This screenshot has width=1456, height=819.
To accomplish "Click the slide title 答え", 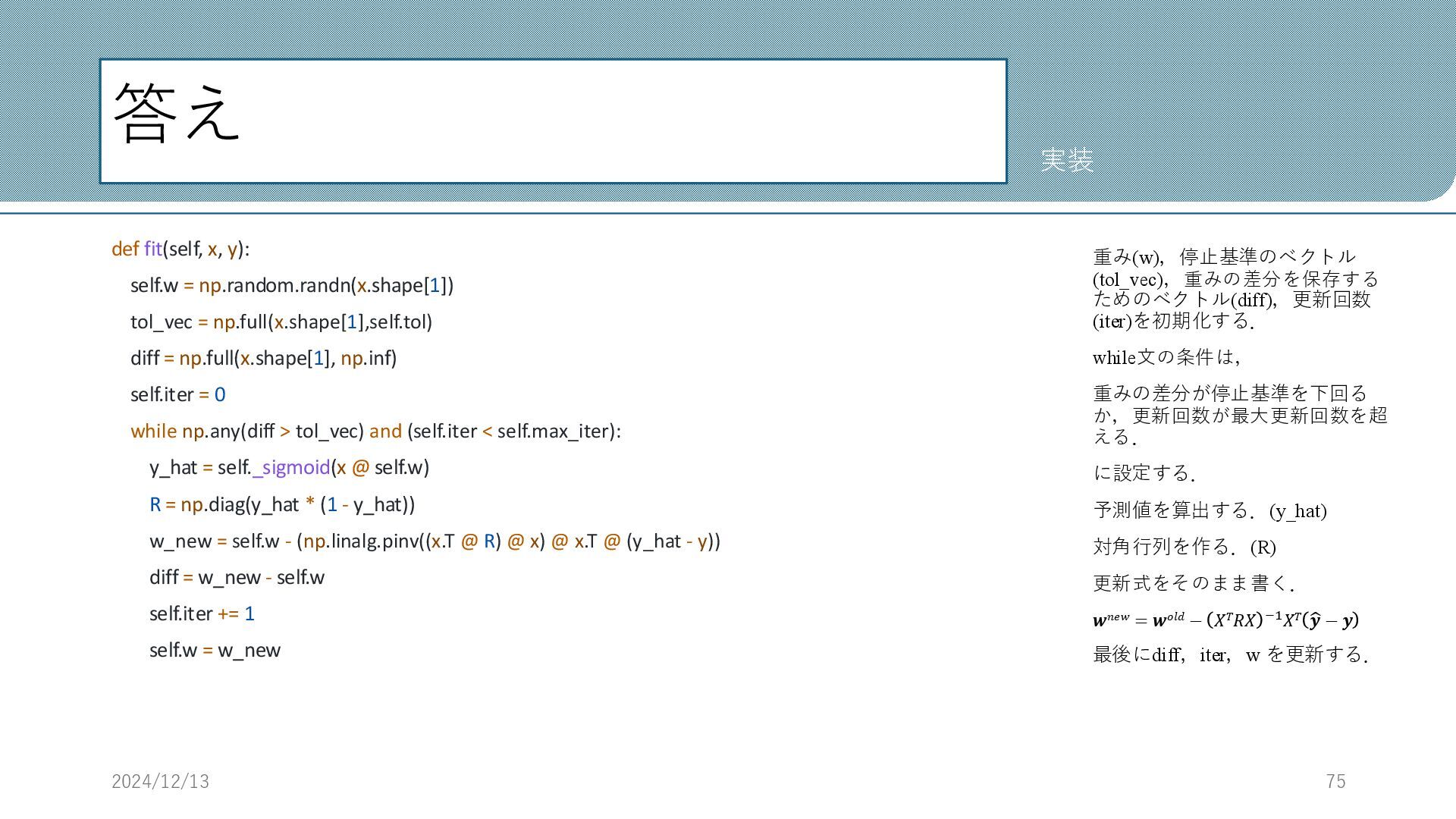I will pyautogui.click(x=176, y=113).
